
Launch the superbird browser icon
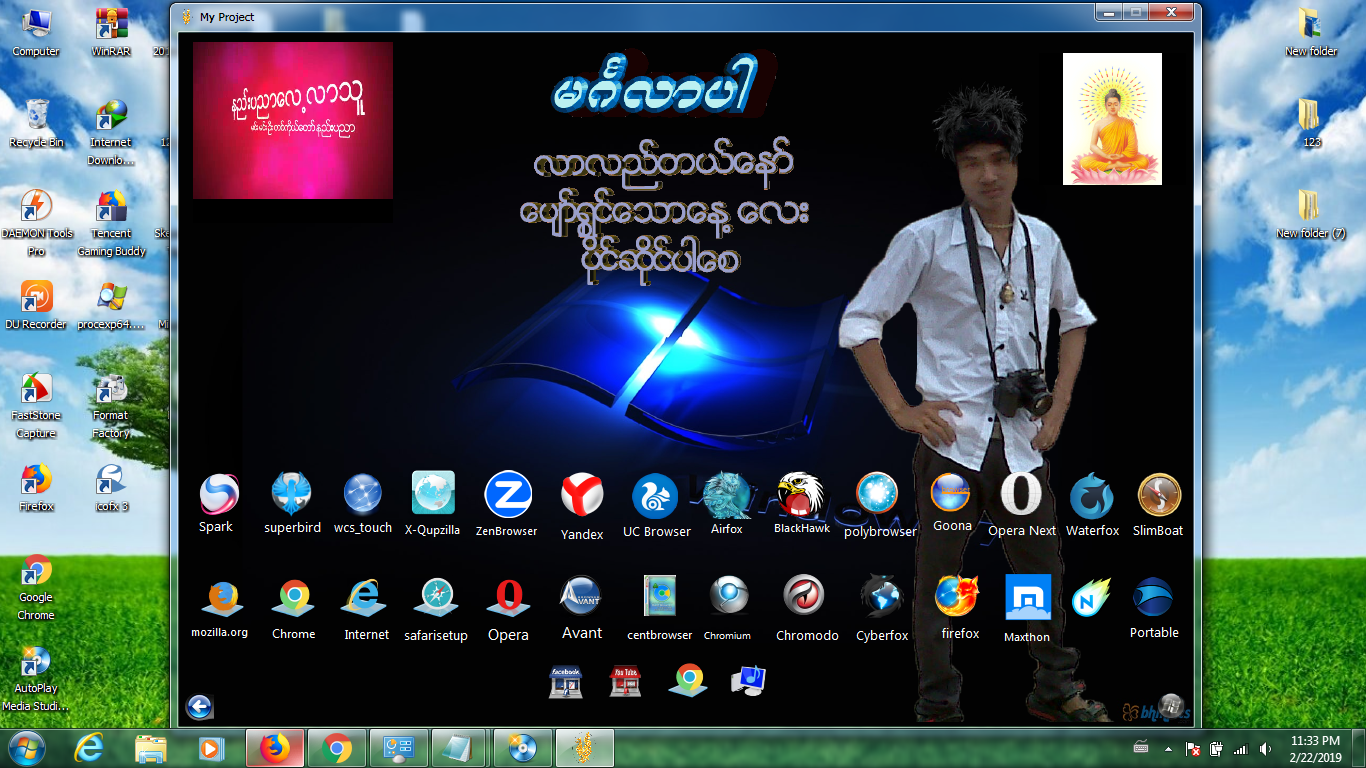point(292,494)
